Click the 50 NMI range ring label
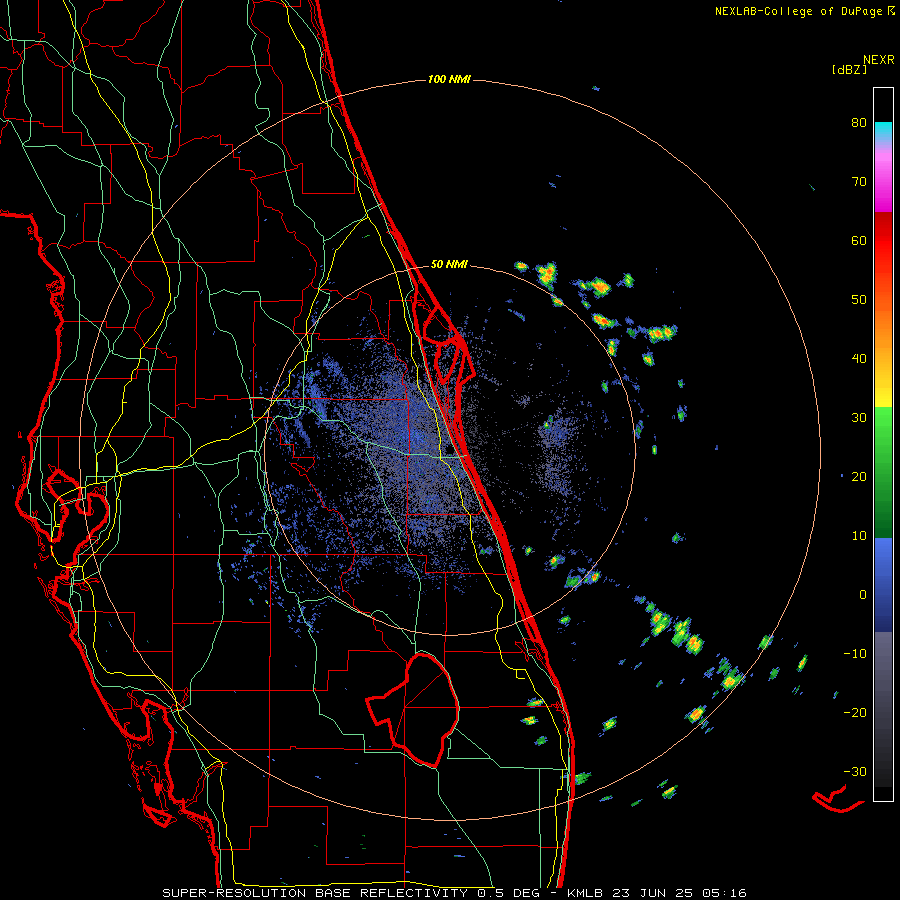 [449, 264]
